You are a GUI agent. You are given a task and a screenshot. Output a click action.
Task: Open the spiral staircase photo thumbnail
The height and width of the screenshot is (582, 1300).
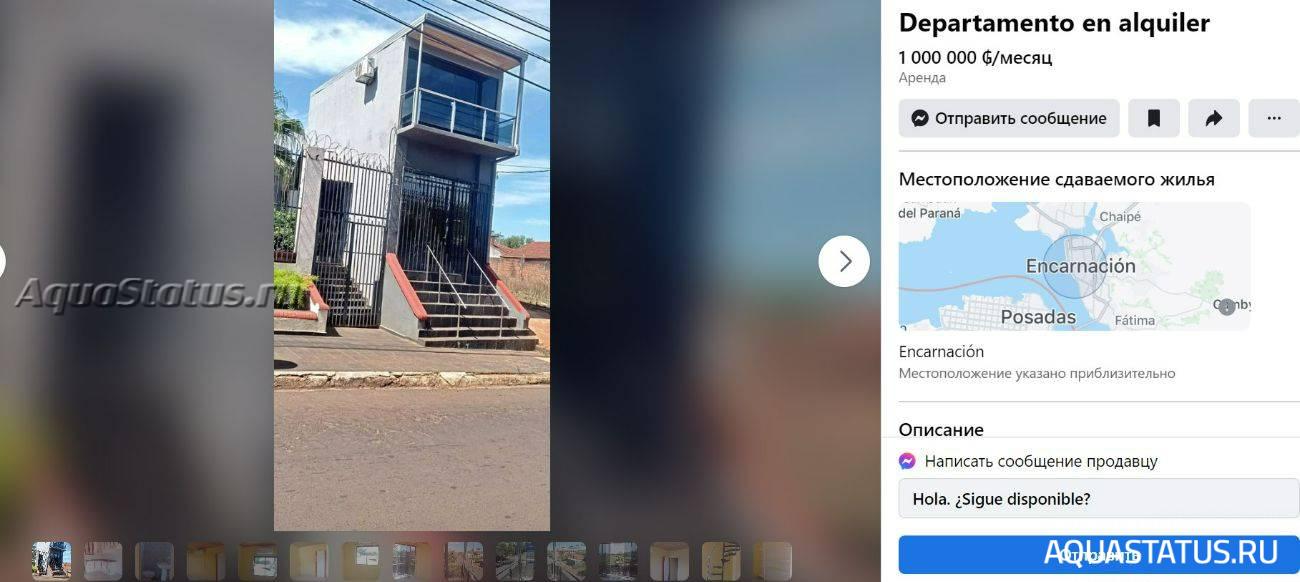point(721,561)
